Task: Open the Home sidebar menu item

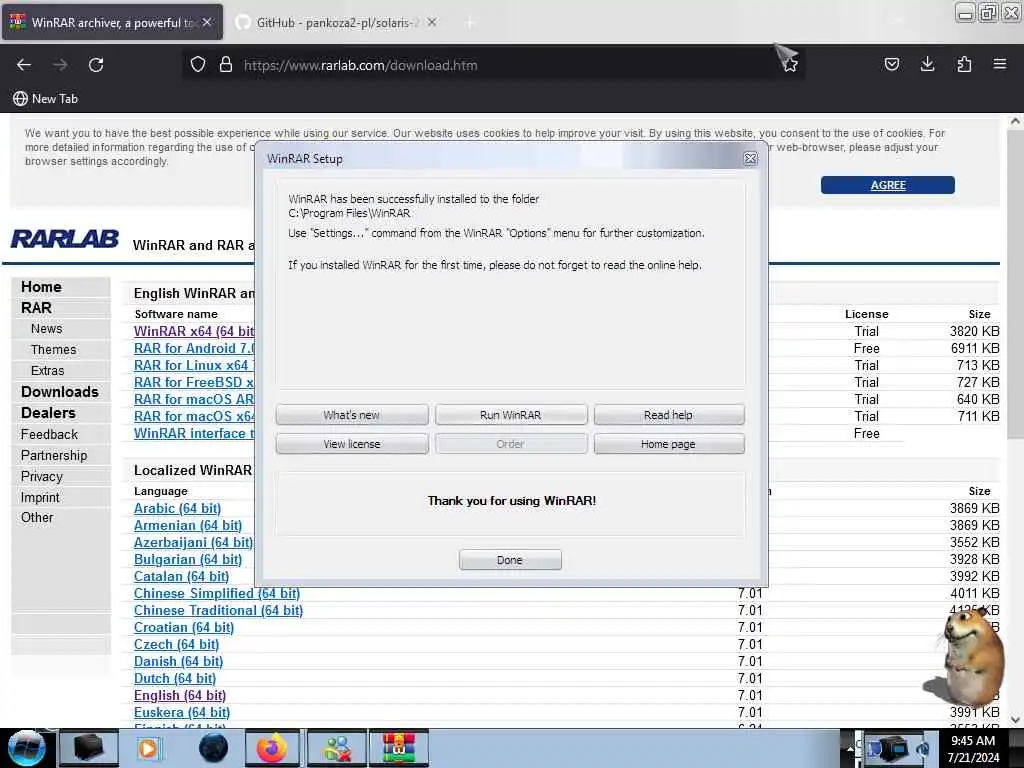Action: coord(41,287)
